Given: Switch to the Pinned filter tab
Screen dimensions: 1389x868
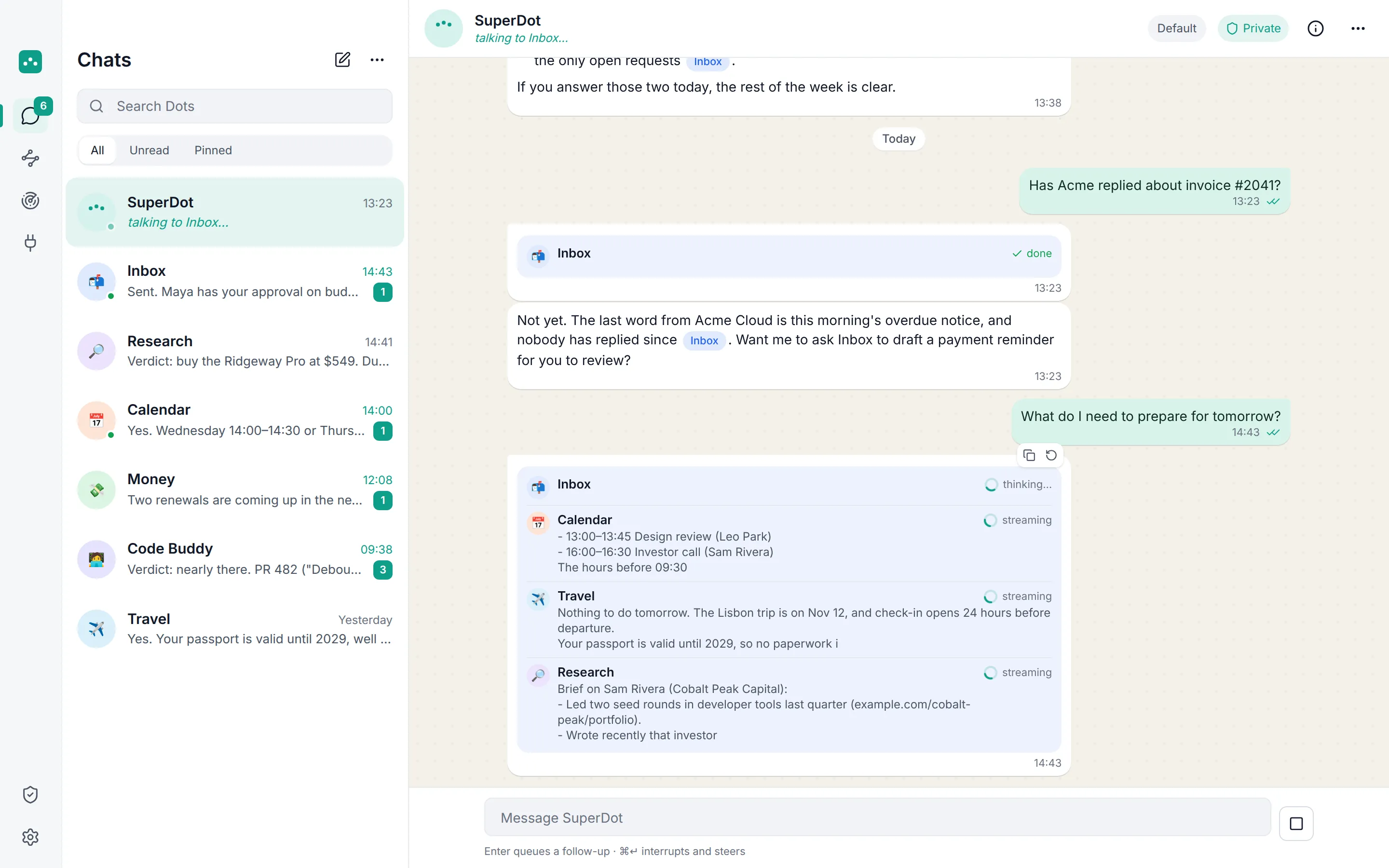Looking at the screenshot, I should click(x=213, y=150).
